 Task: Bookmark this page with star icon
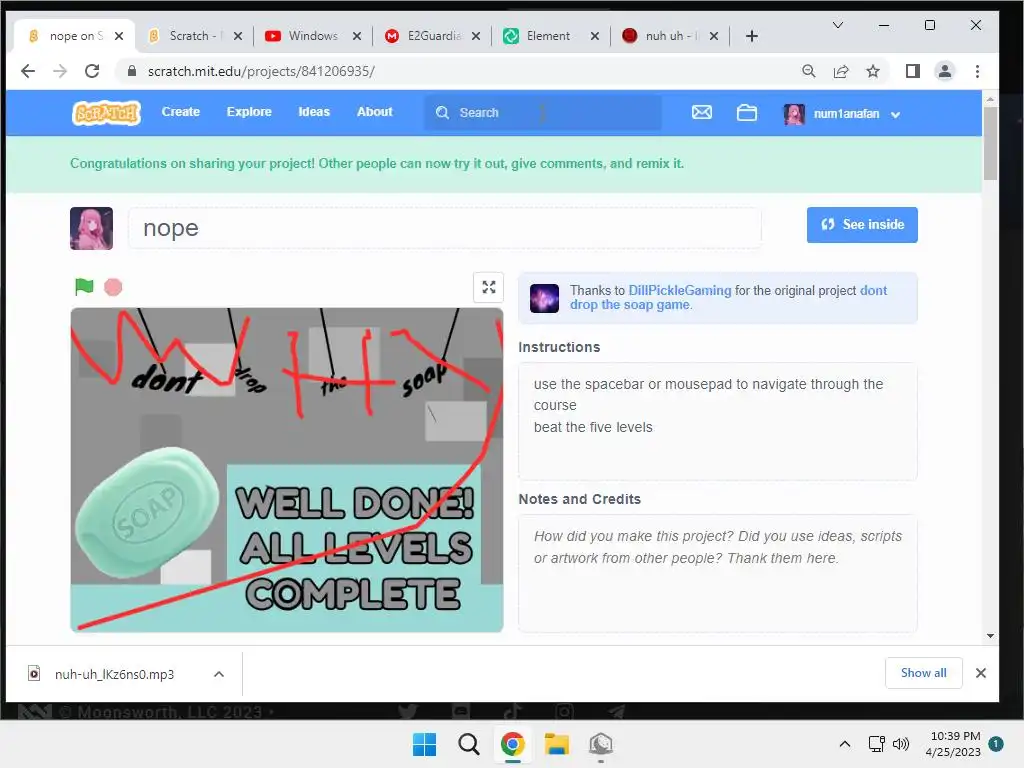coord(872,71)
